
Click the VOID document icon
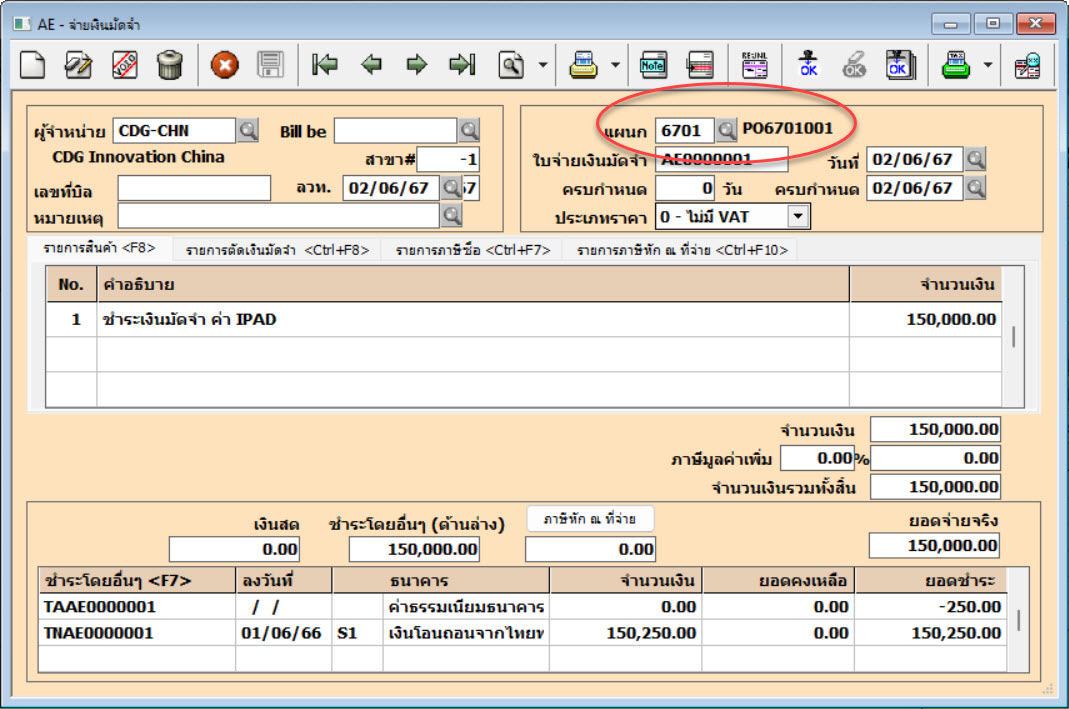tap(124, 65)
